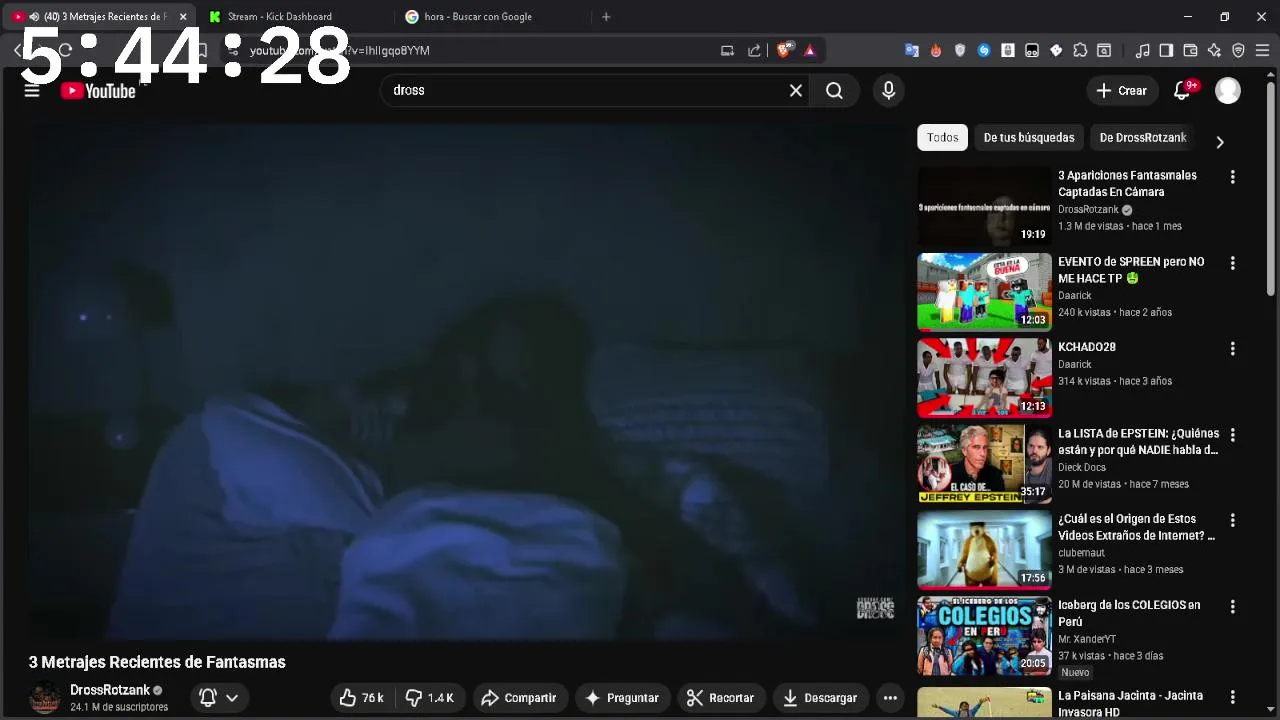Select the 'Todos' filter chip
This screenshot has height=720, width=1280.
[x=942, y=138]
